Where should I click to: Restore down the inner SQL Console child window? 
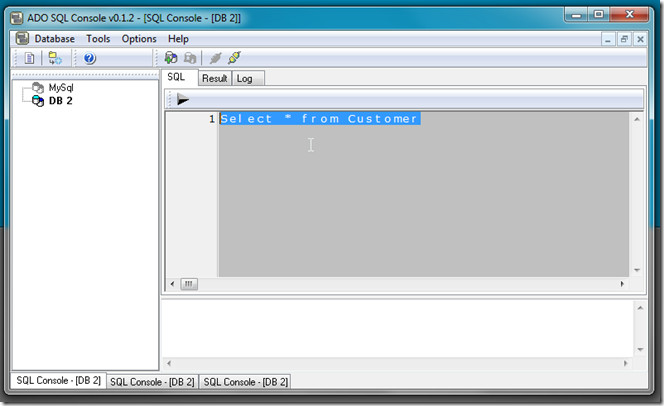624,39
